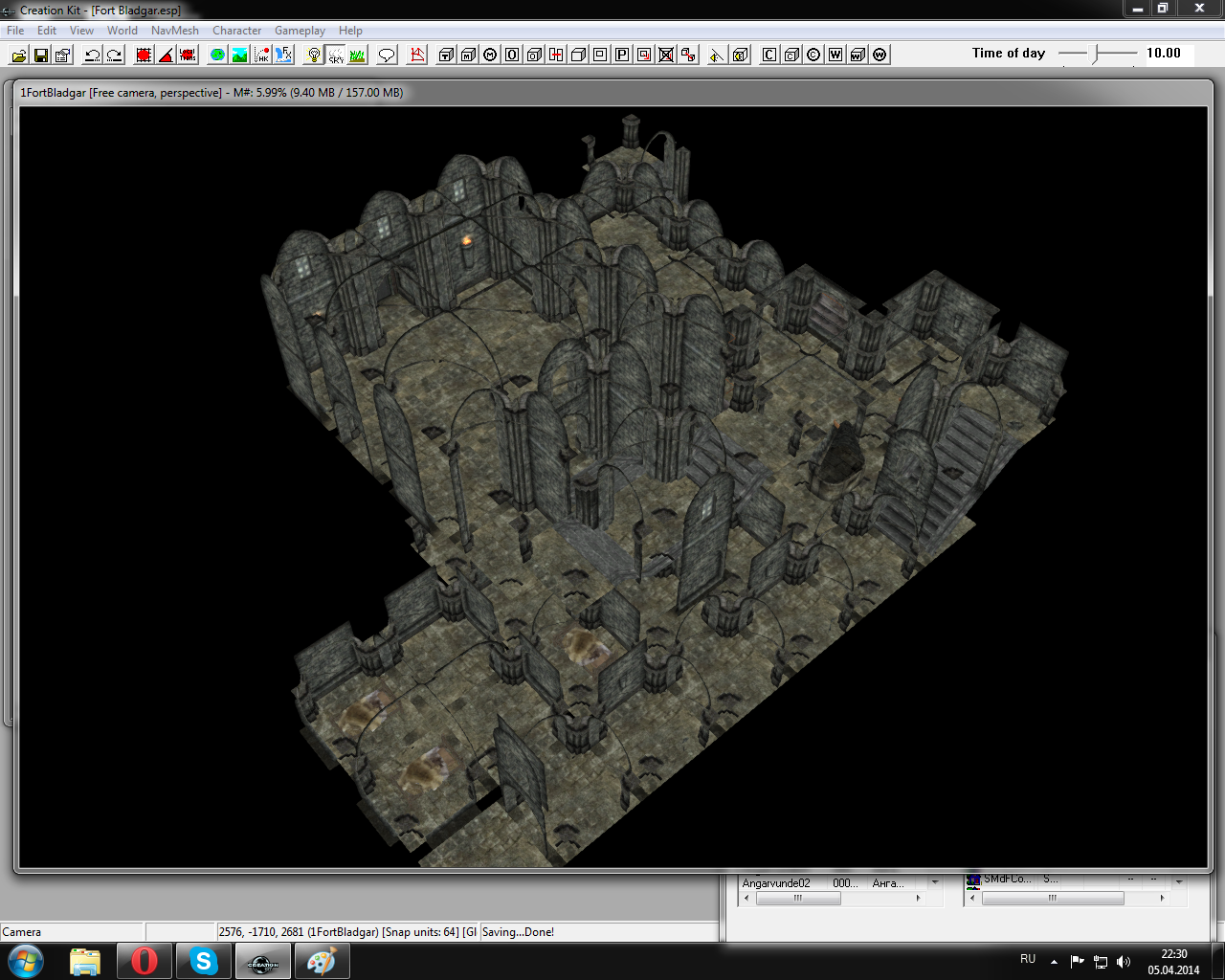
Task: Open Opera browser from the taskbar
Action: click(x=145, y=962)
